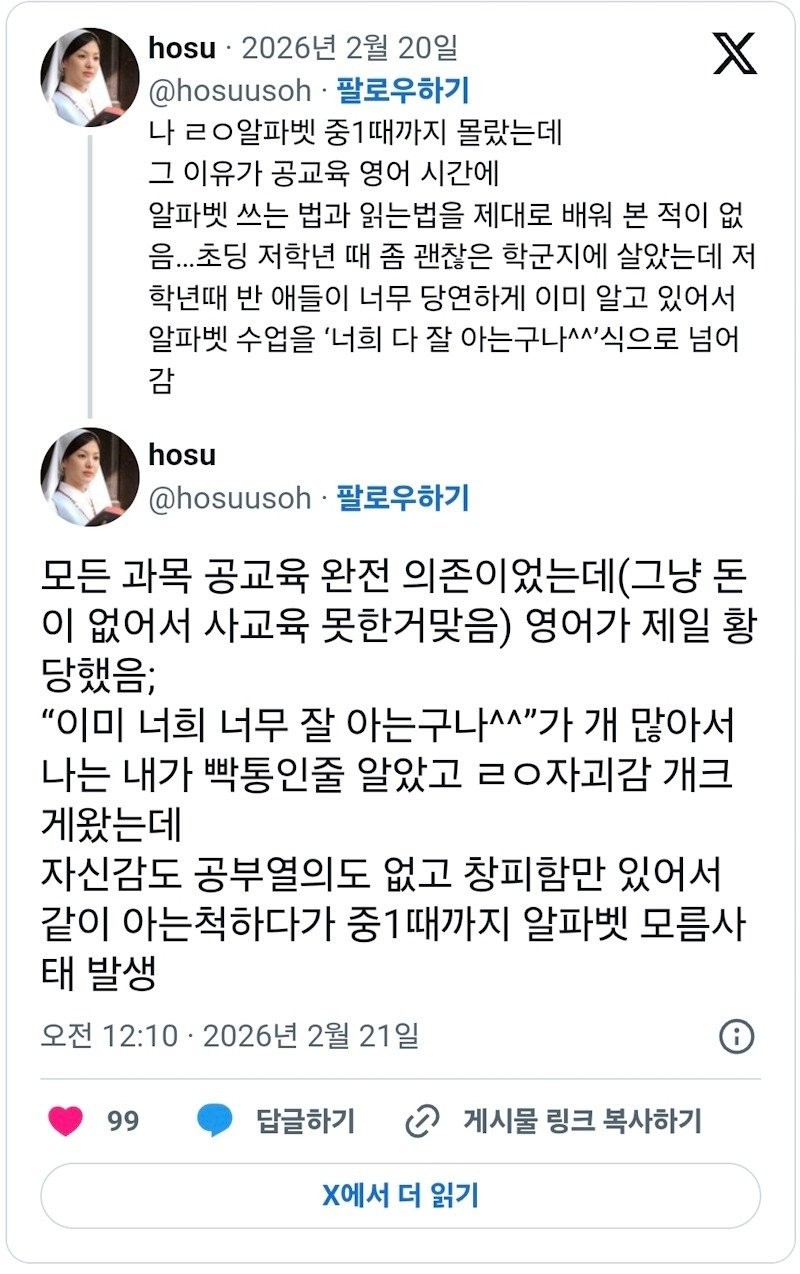Image resolution: width=800 pixels, height=1274 pixels.
Task: Click the chain link copy icon
Action: point(423,1121)
